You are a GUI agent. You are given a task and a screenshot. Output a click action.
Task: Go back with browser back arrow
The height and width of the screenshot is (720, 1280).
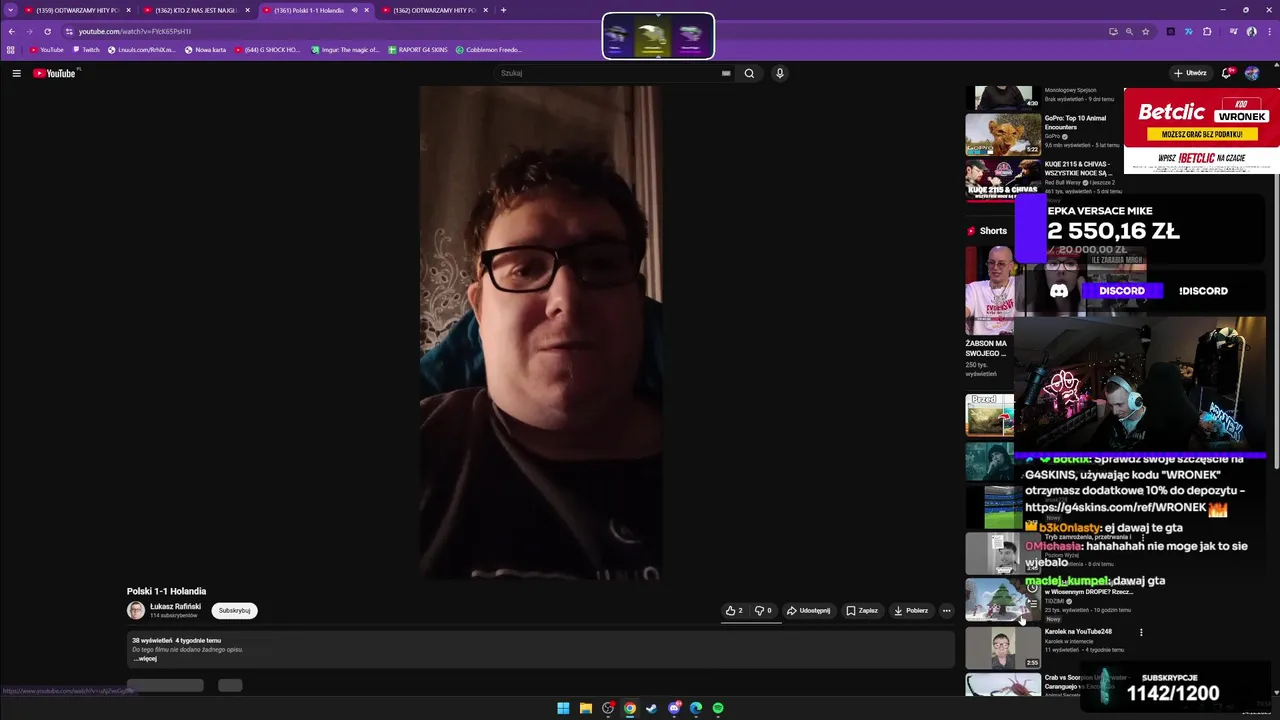tap(11, 31)
